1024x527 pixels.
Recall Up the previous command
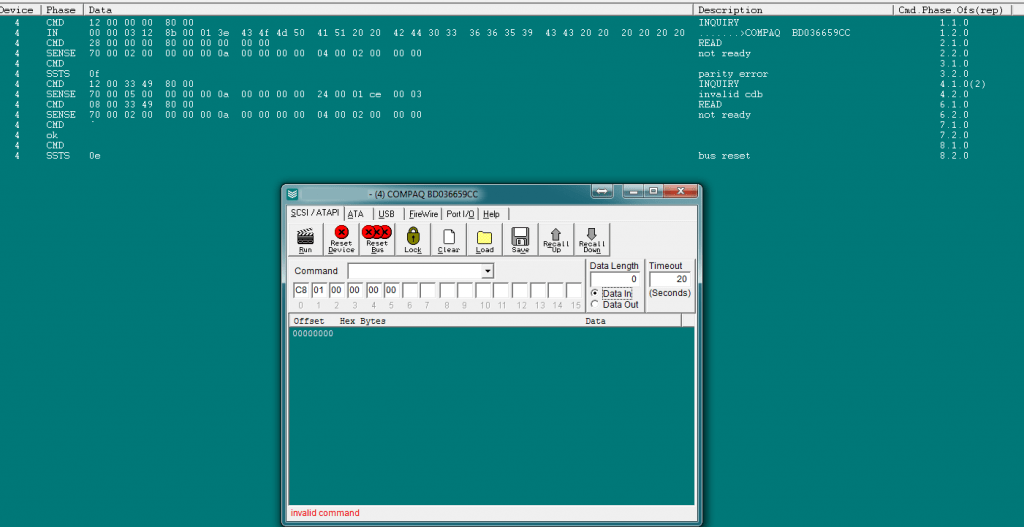(556, 240)
